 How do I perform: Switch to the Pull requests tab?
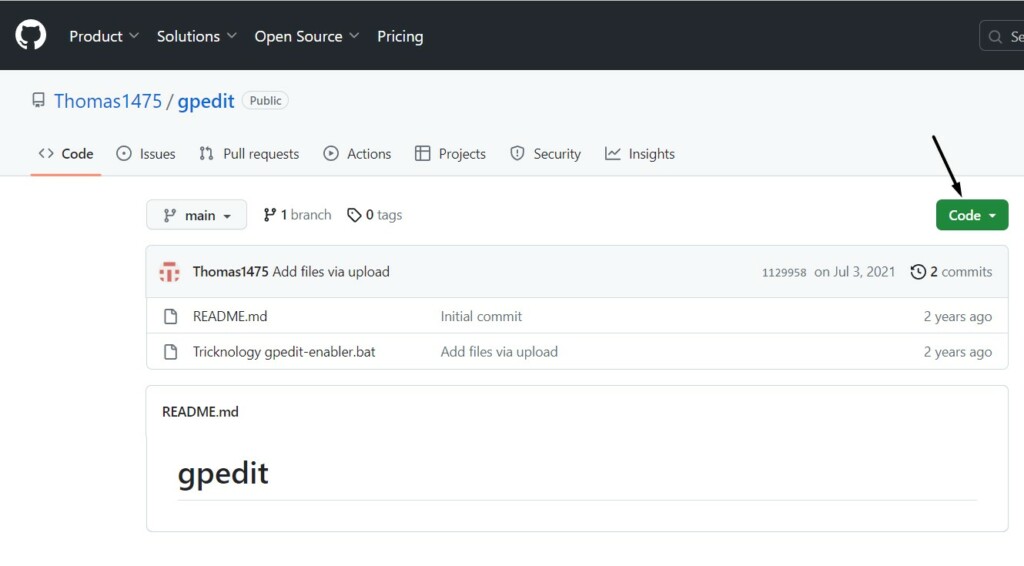249,154
